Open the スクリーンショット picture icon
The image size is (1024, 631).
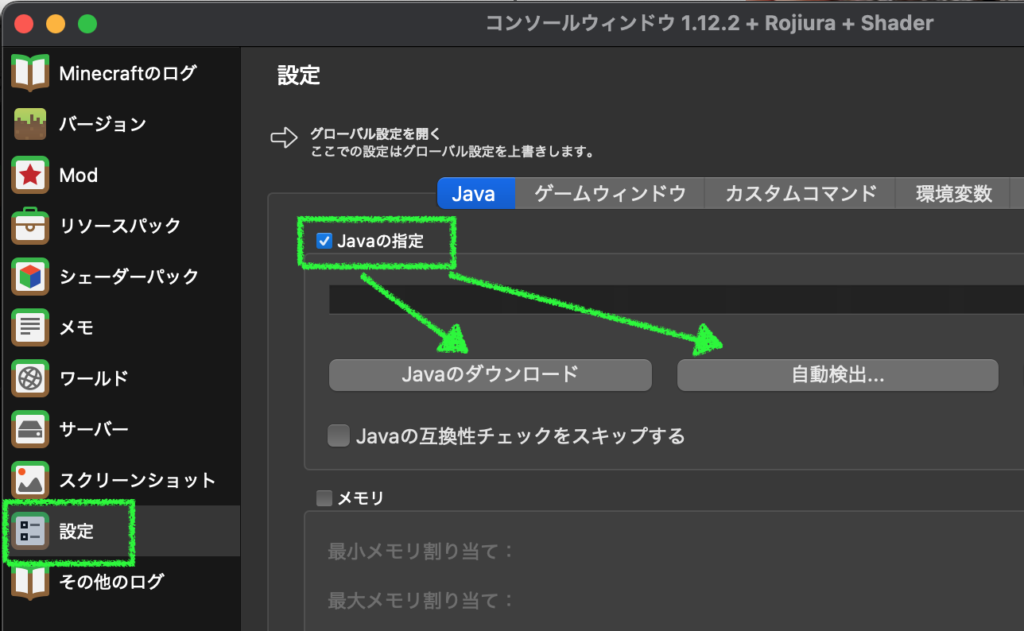[30, 480]
